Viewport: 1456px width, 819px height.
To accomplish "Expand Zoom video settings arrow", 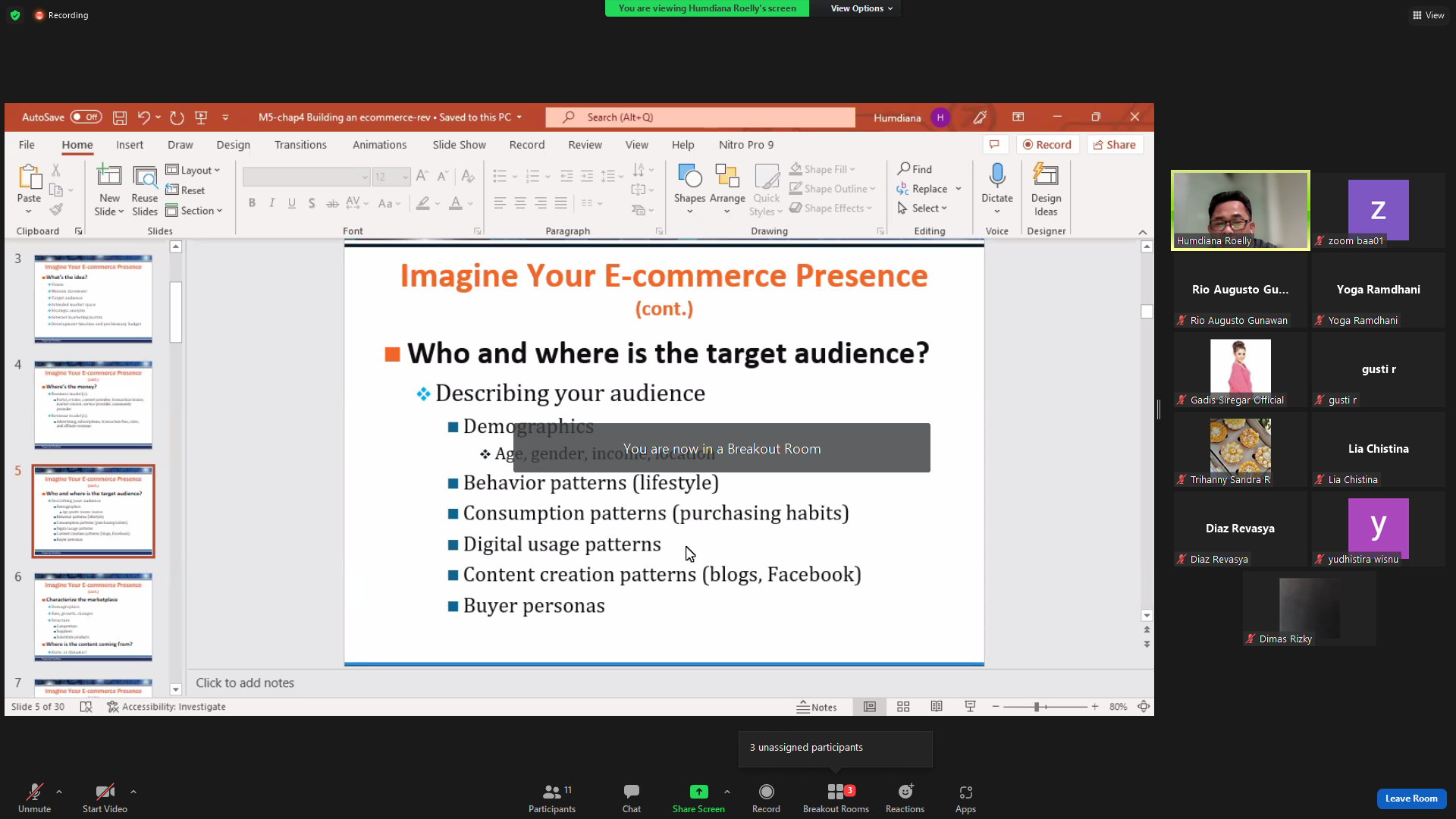I will click(x=133, y=792).
